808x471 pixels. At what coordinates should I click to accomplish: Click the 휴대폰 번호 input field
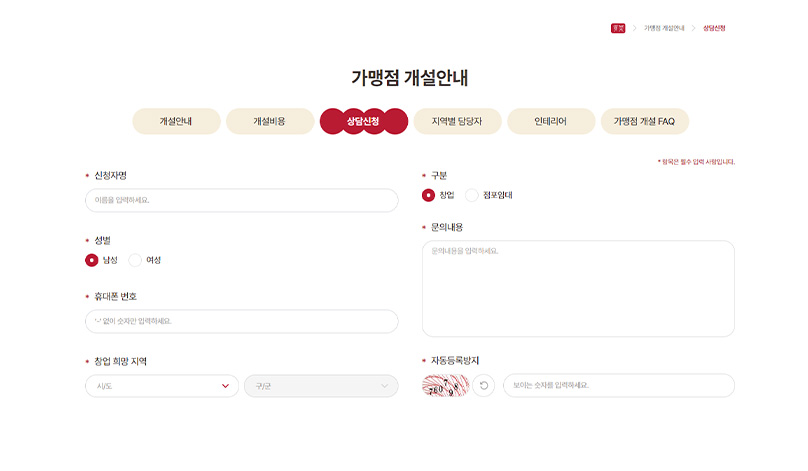(x=242, y=321)
